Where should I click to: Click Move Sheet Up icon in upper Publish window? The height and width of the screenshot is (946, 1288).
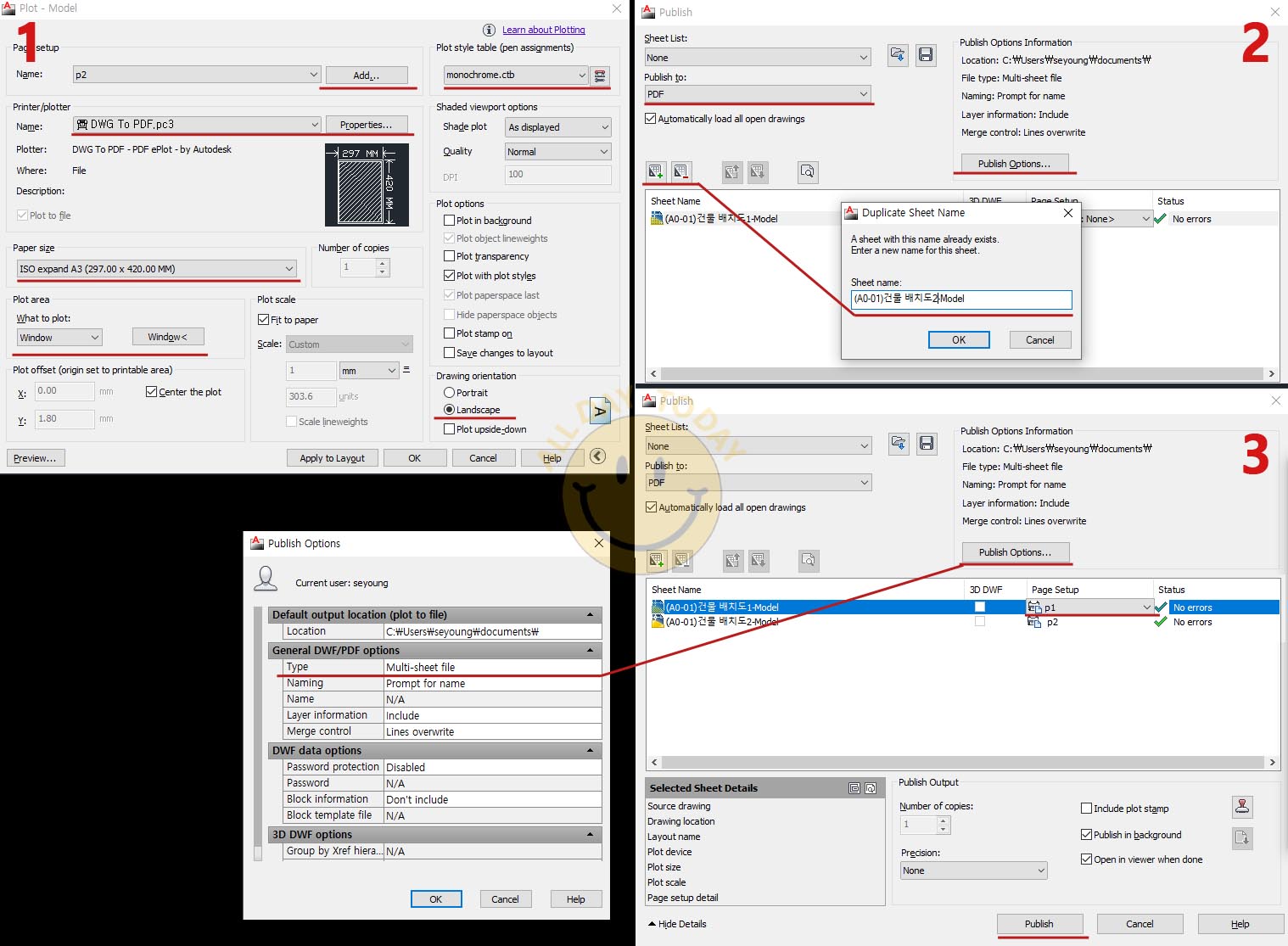731,171
